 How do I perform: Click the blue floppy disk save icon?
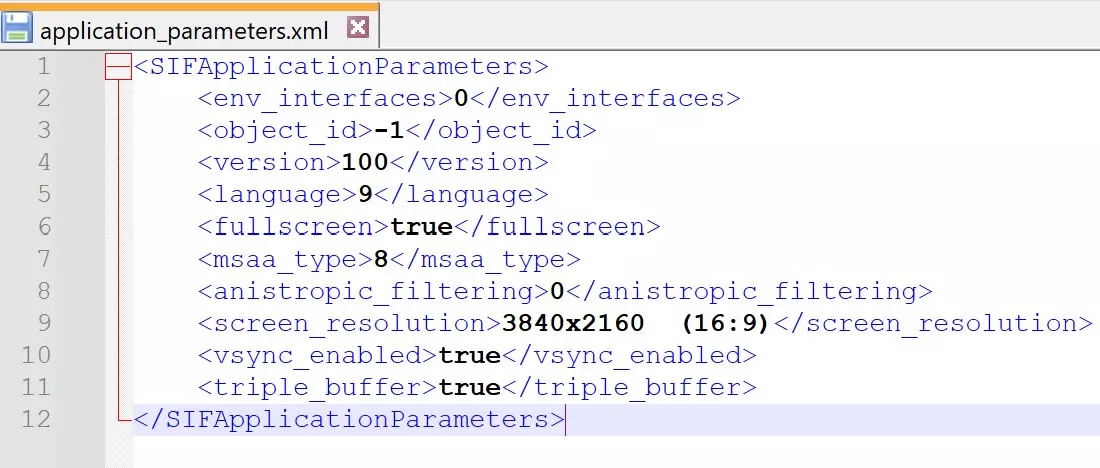click(17, 27)
